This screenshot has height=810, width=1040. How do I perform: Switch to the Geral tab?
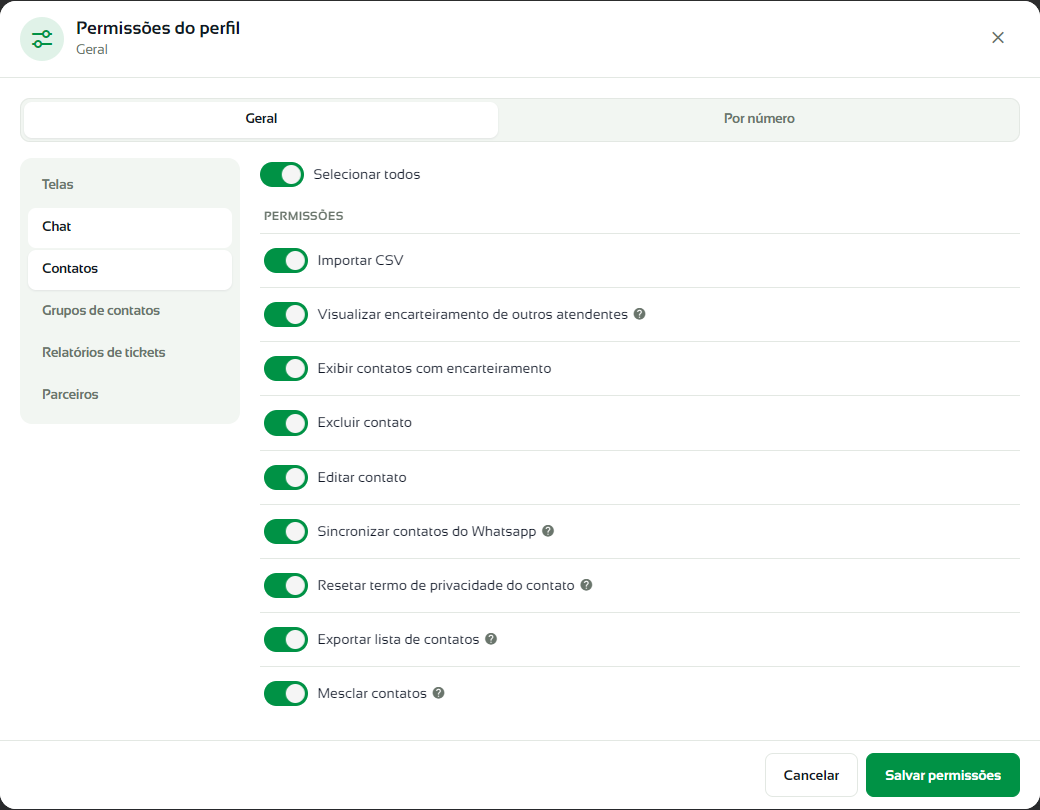coord(261,119)
